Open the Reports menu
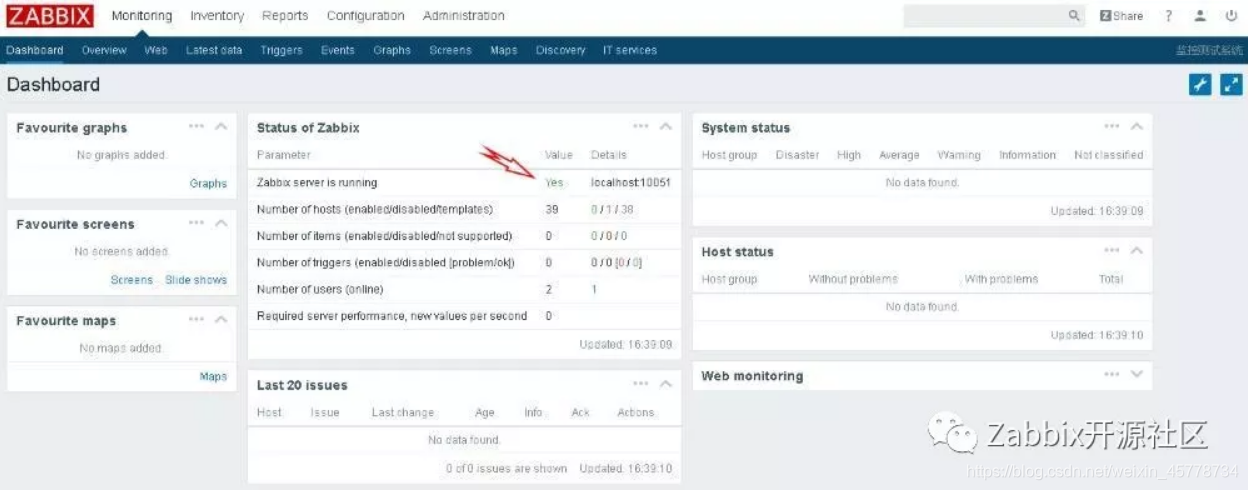 (285, 16)
